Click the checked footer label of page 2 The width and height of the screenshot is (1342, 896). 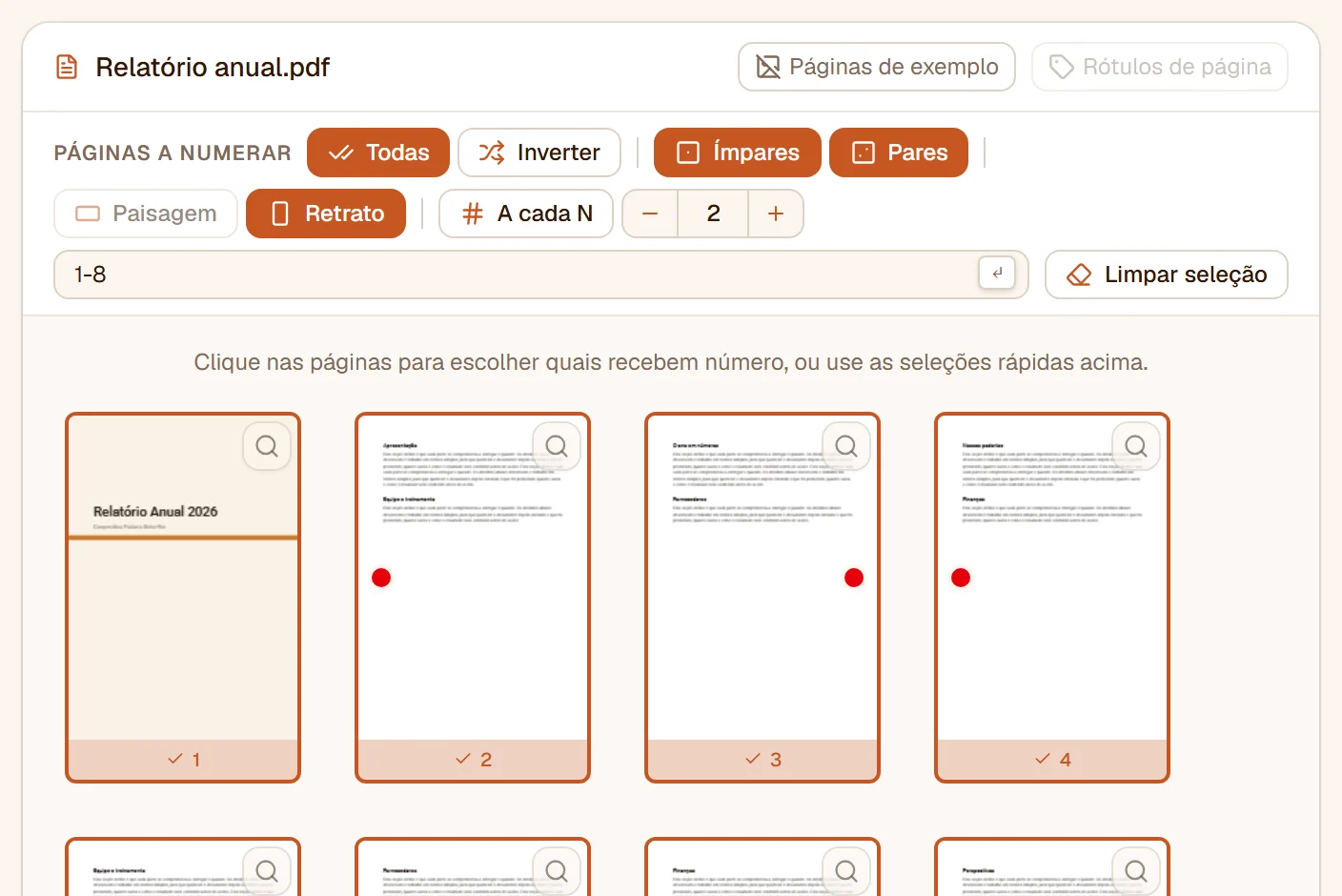tap(473, 760)
